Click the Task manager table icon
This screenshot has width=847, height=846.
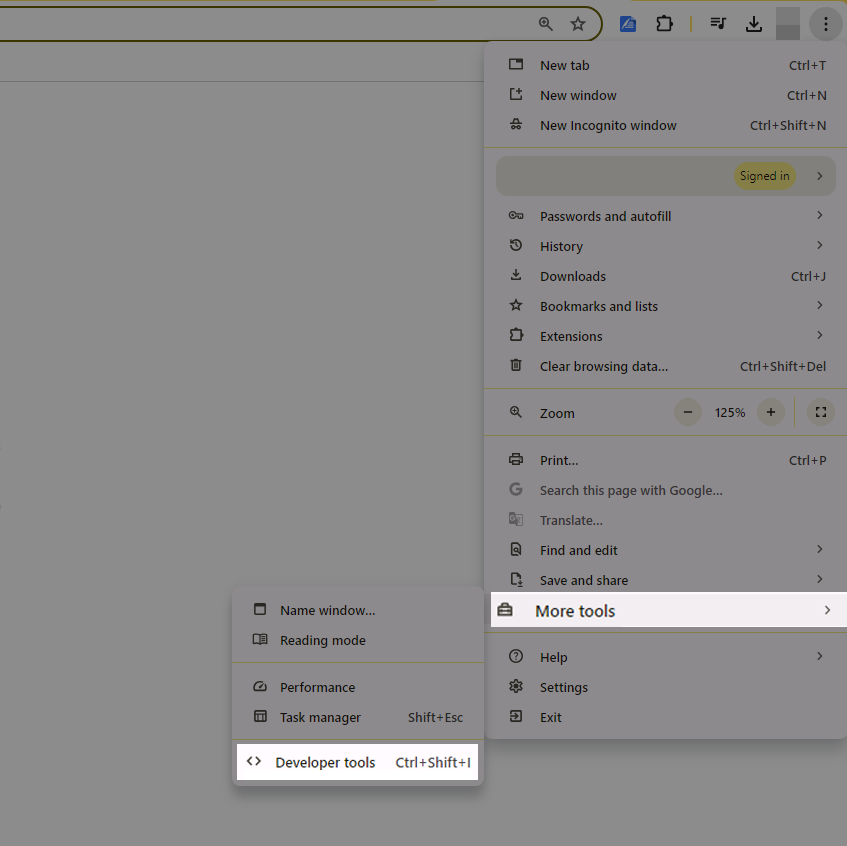click(260, 716)
